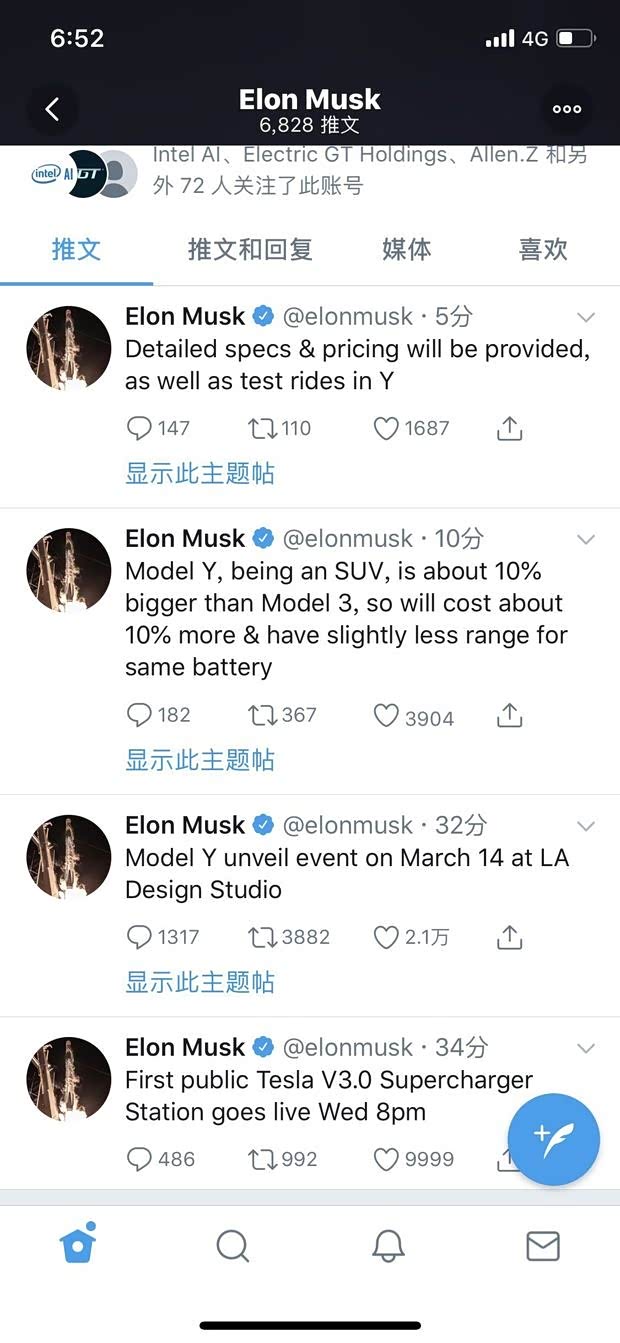Tap Elon Musk's avatar on the SUV tweet
Viewport: 620px width, 1343px height.
pyautogui.click(x=68, y=570)
